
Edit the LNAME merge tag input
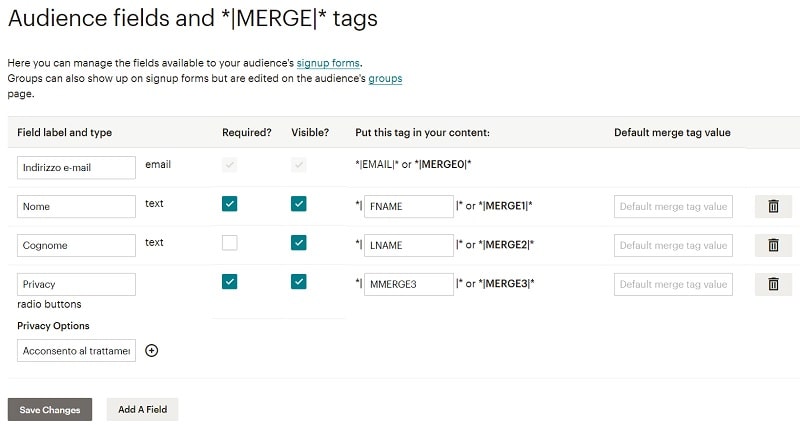pos(409,245)
